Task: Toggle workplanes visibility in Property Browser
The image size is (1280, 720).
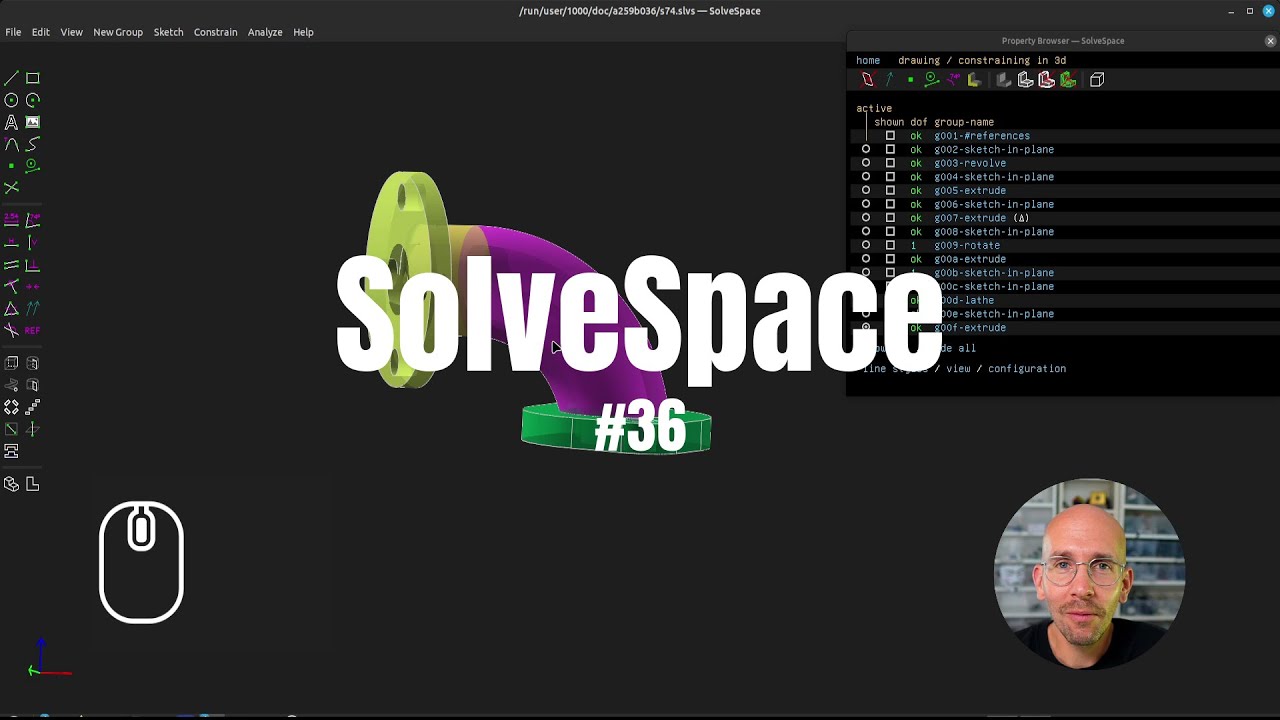Action: pyautogui.click(x=867, y=80)
